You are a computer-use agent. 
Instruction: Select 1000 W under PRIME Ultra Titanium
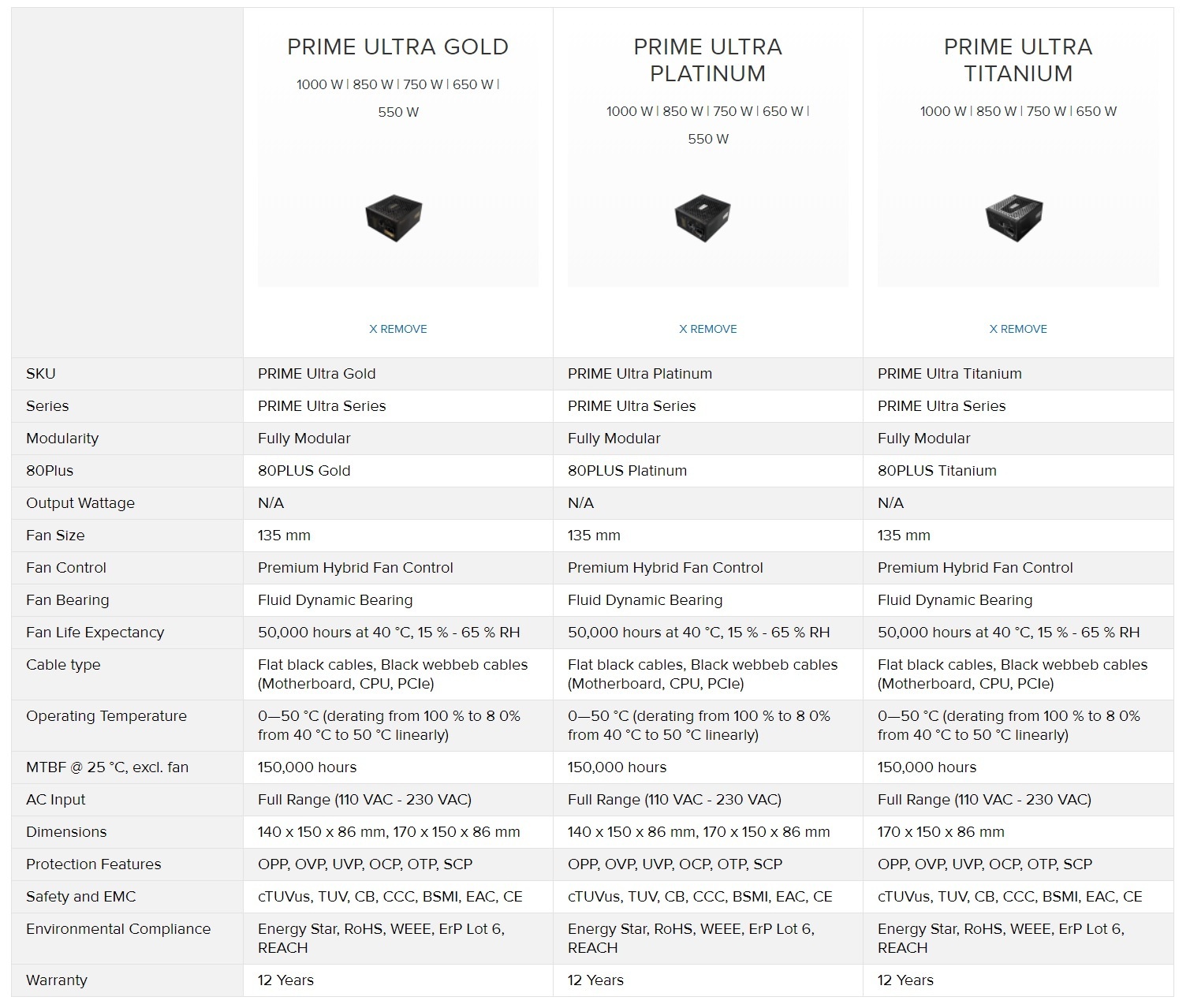tap(943, 112)
